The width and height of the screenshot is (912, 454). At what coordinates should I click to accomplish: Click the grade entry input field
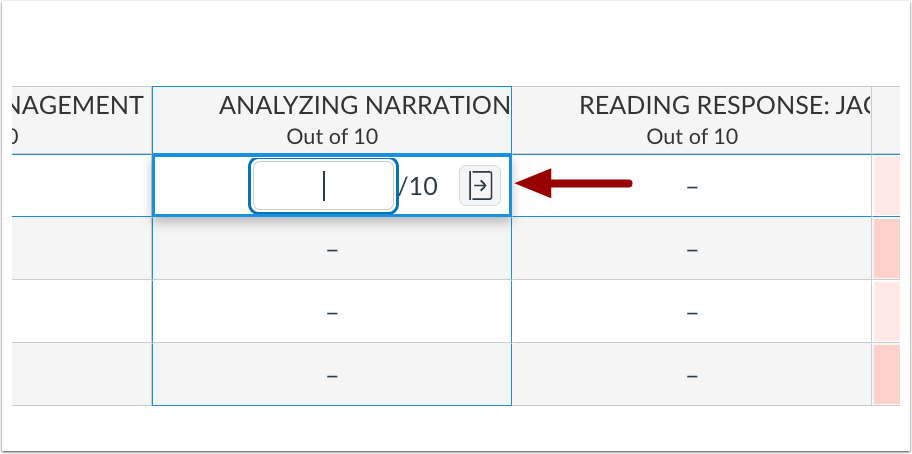tap(324, 186)
